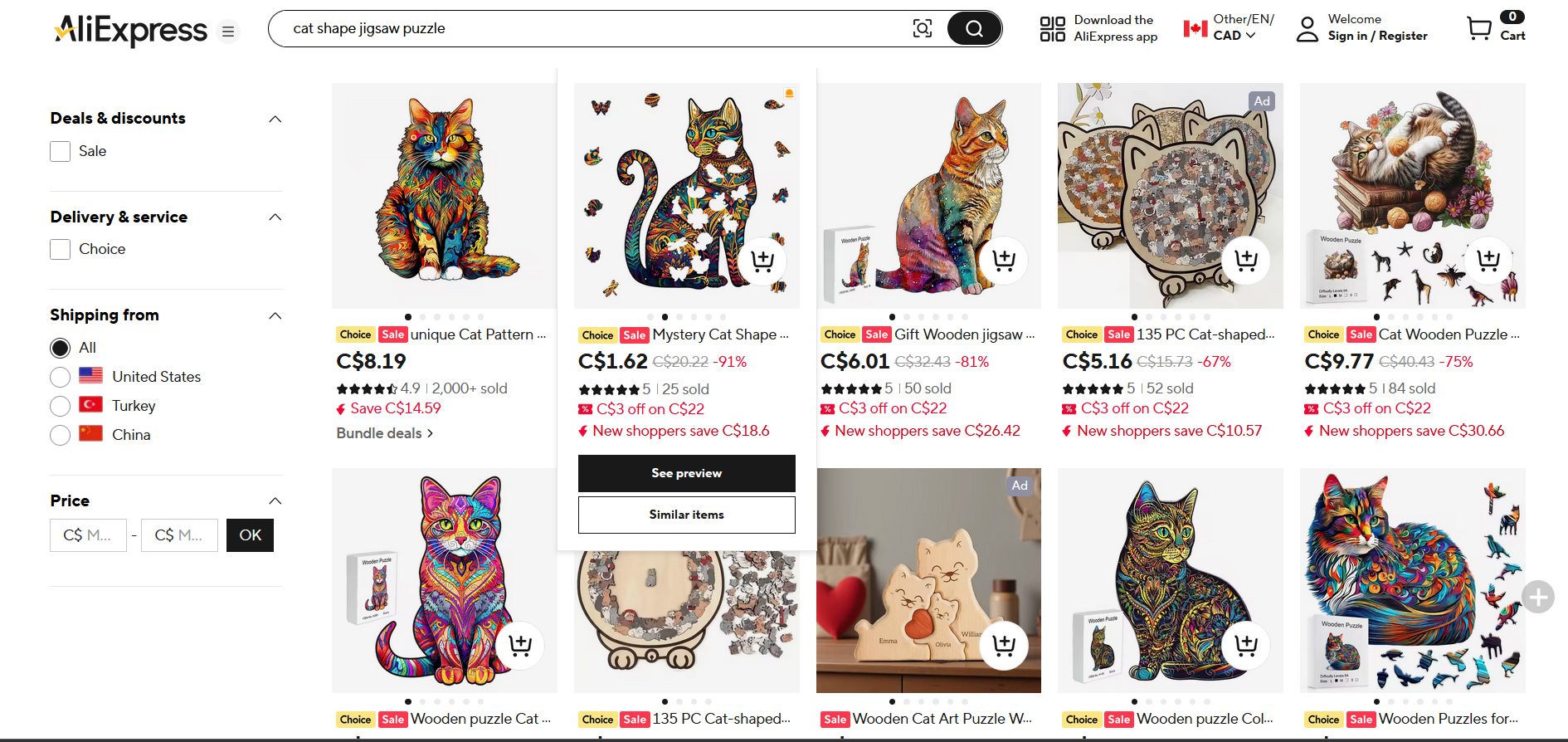Open the hamburger menu beside the logo
1568x742 pixels.
(227, 31)
